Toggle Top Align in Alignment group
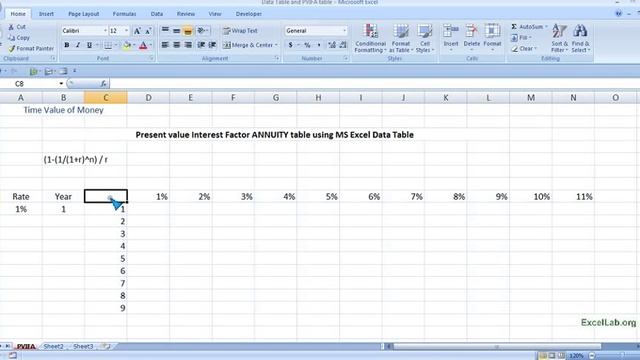Screen dimensions: 640x360 point(165,31)
